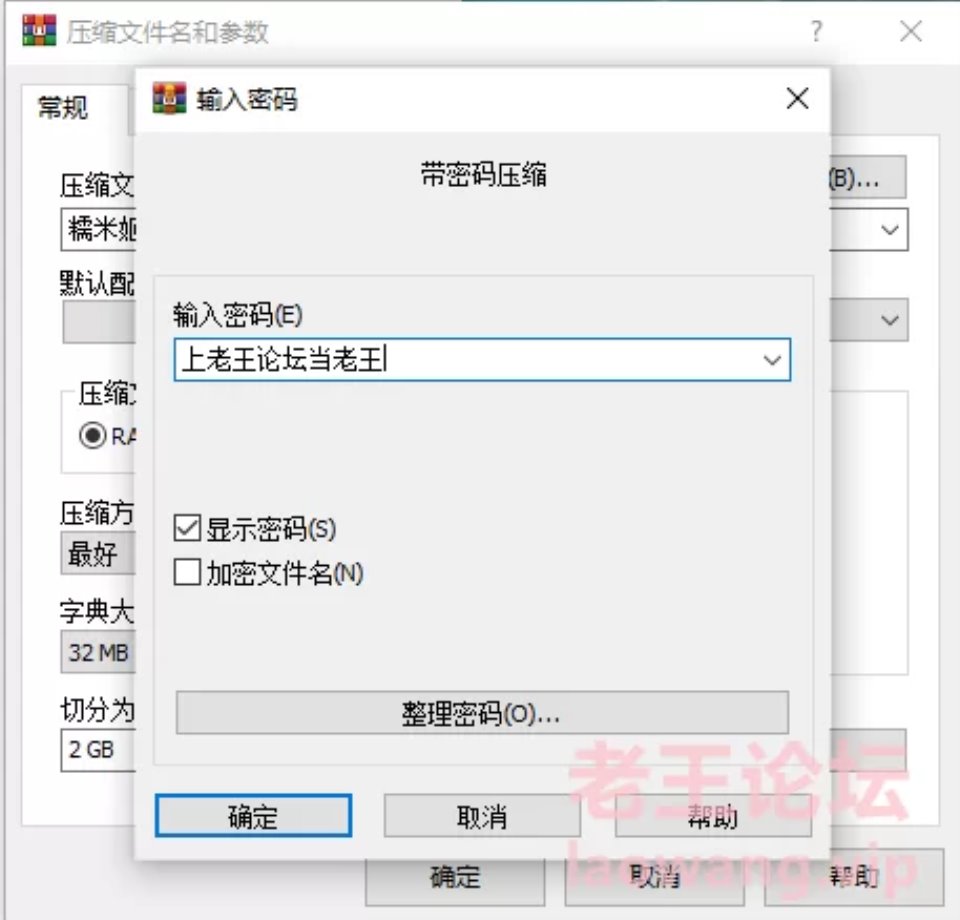
Task: Close the 压缩文件名和参数 window
Action: [910, 31]
